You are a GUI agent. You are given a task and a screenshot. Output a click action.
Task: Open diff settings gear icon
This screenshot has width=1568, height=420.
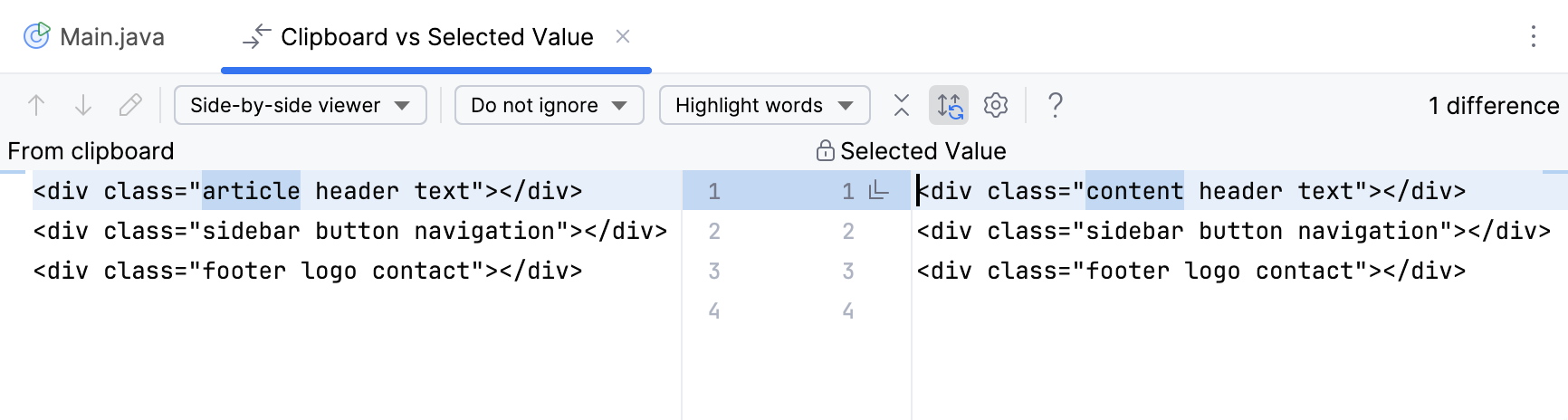pos(996,106)
